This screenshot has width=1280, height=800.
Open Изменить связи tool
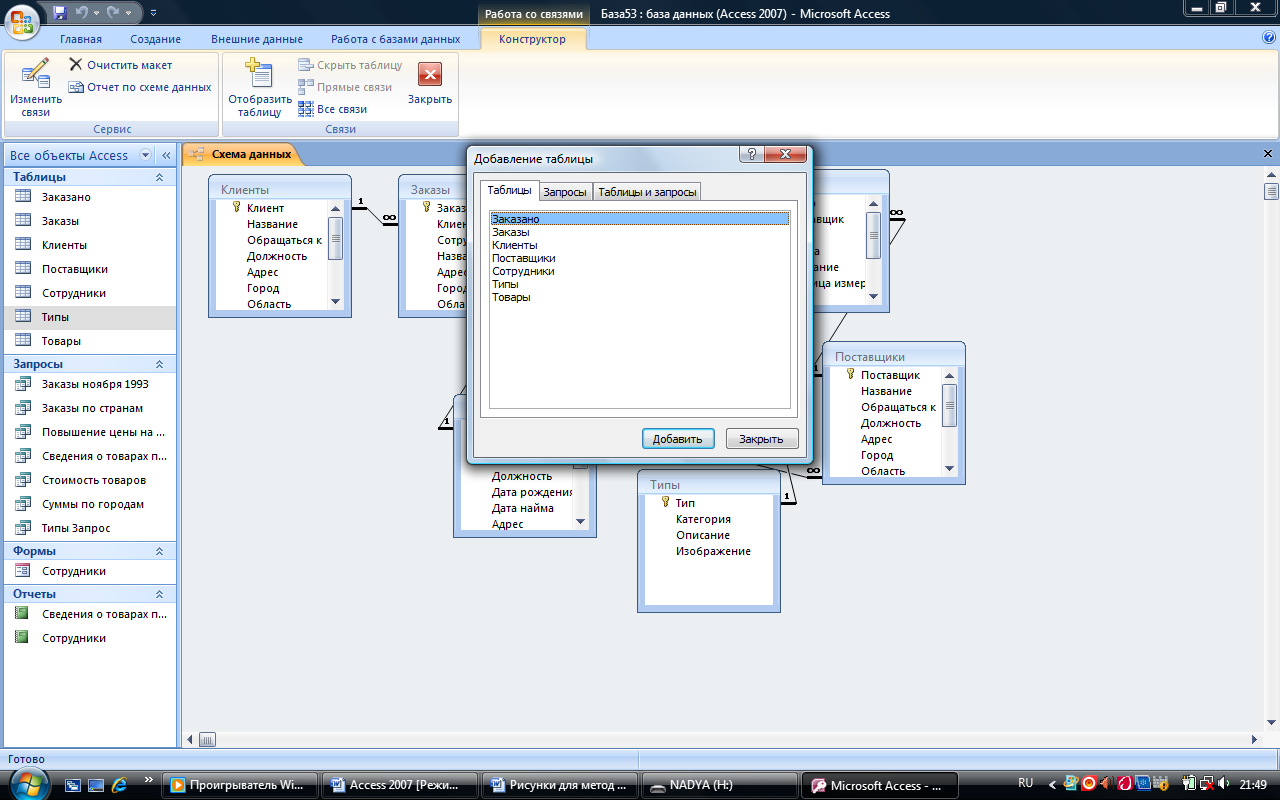point(36,88)
